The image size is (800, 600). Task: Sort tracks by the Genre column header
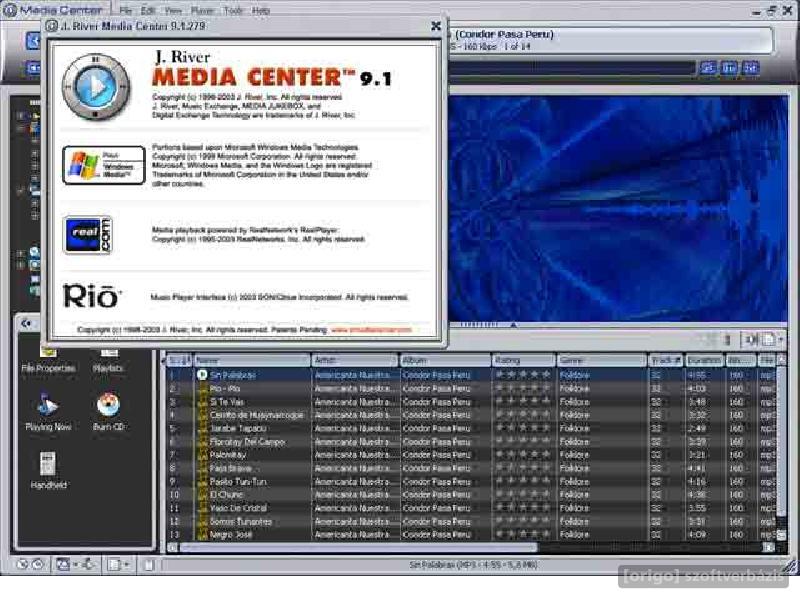pos(602,360)
